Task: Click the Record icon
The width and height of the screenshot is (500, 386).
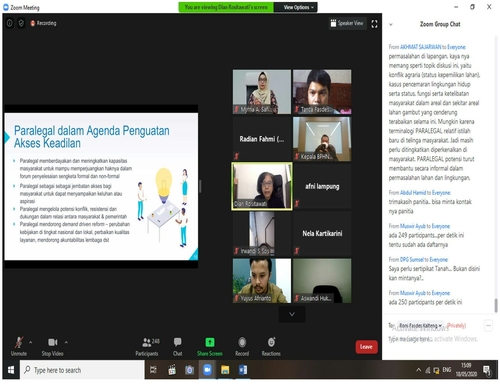Action: point(242,342)
